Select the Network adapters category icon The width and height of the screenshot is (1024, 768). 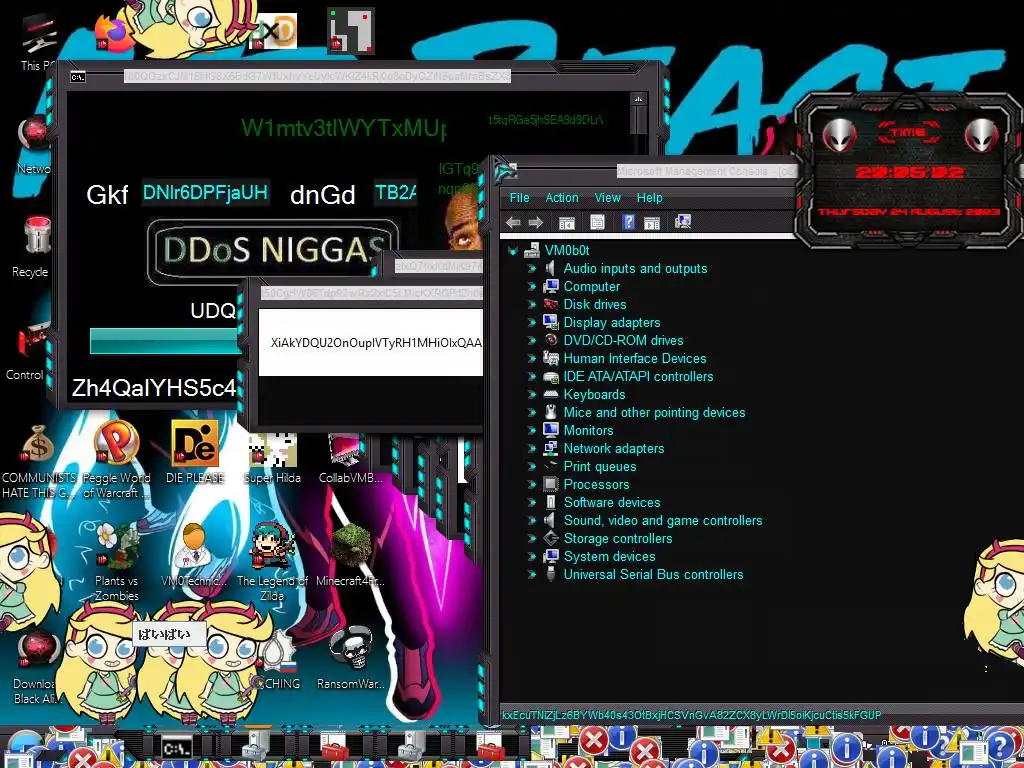(551, 449)
